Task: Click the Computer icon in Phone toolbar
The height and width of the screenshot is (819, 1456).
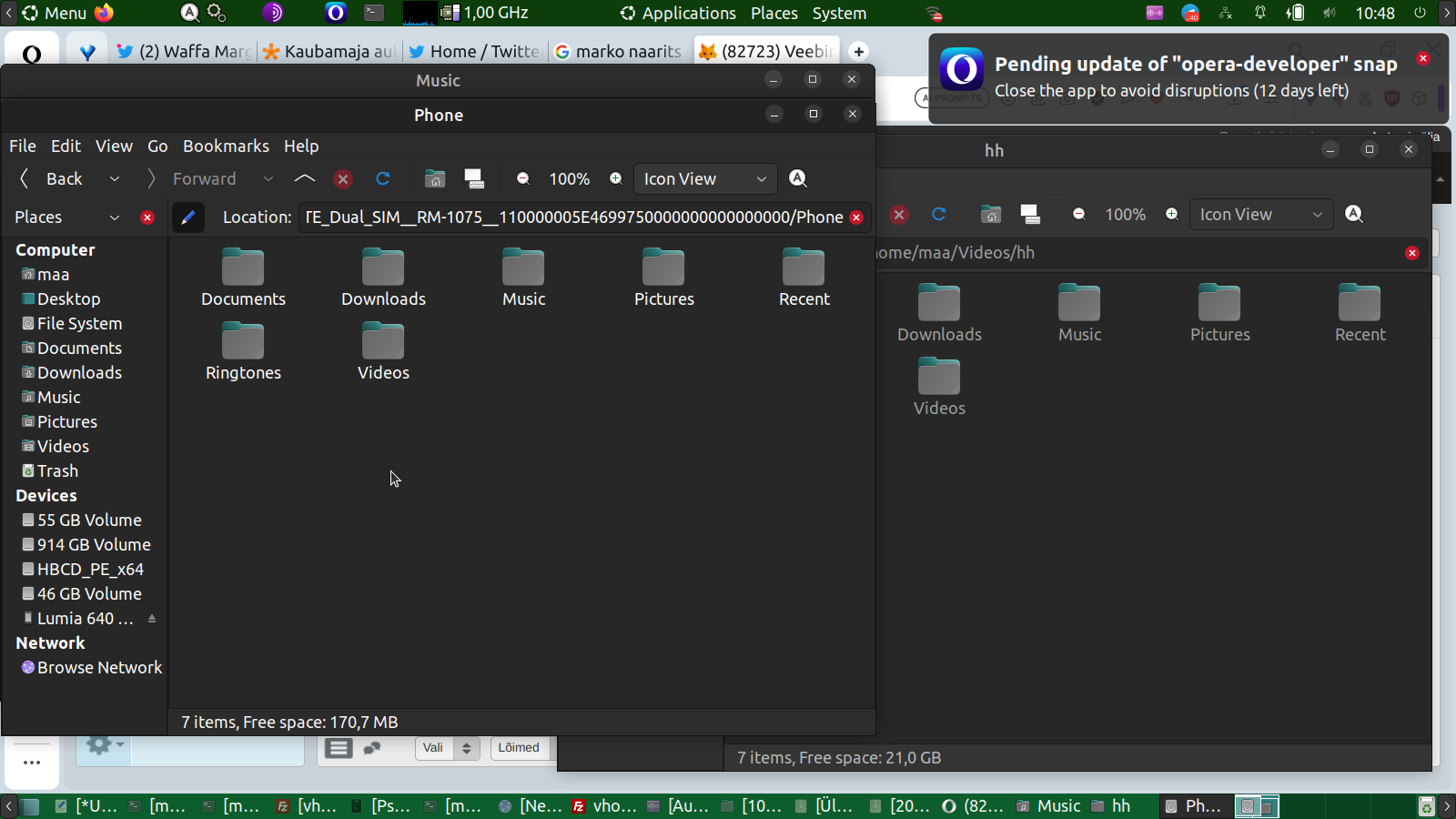Action: [x=474, y=179]
